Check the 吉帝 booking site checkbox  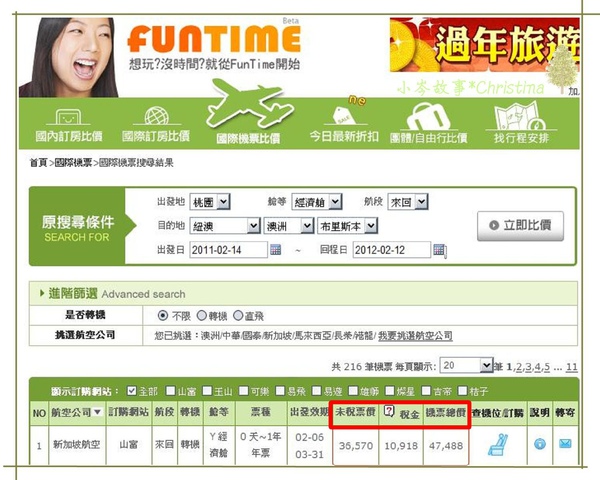tap(426, 391)
